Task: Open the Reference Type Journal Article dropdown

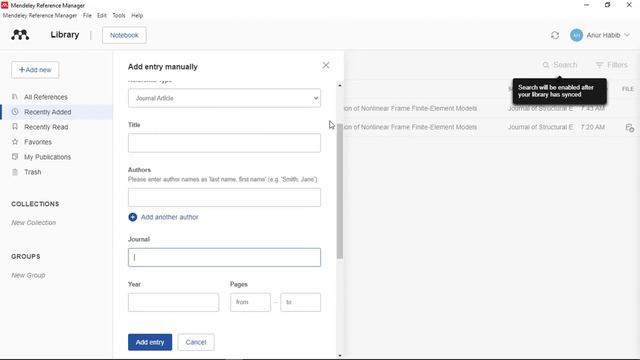Action: pos(224,98)
